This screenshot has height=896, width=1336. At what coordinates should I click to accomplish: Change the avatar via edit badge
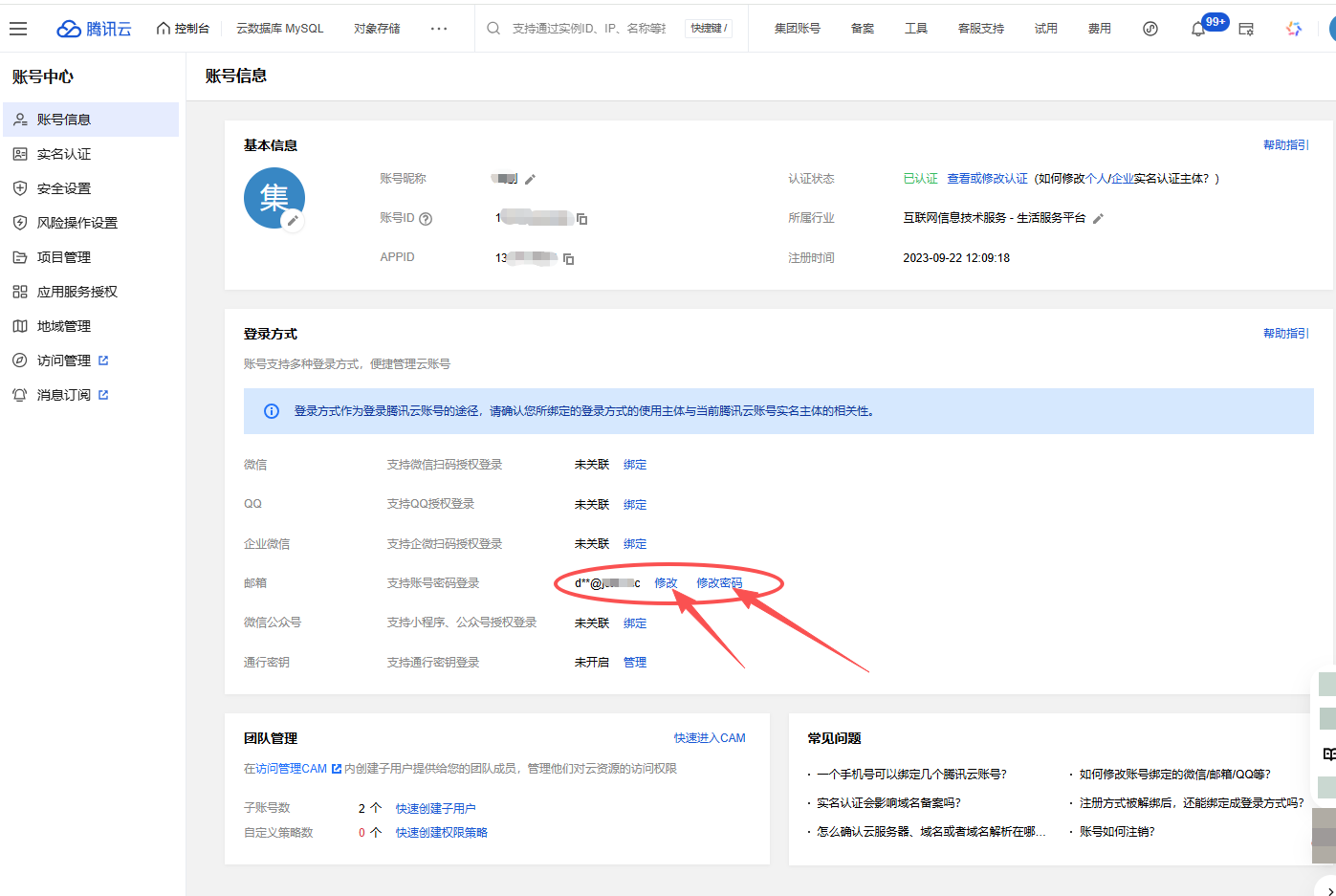pyautogui.click(x=293, y=220)
